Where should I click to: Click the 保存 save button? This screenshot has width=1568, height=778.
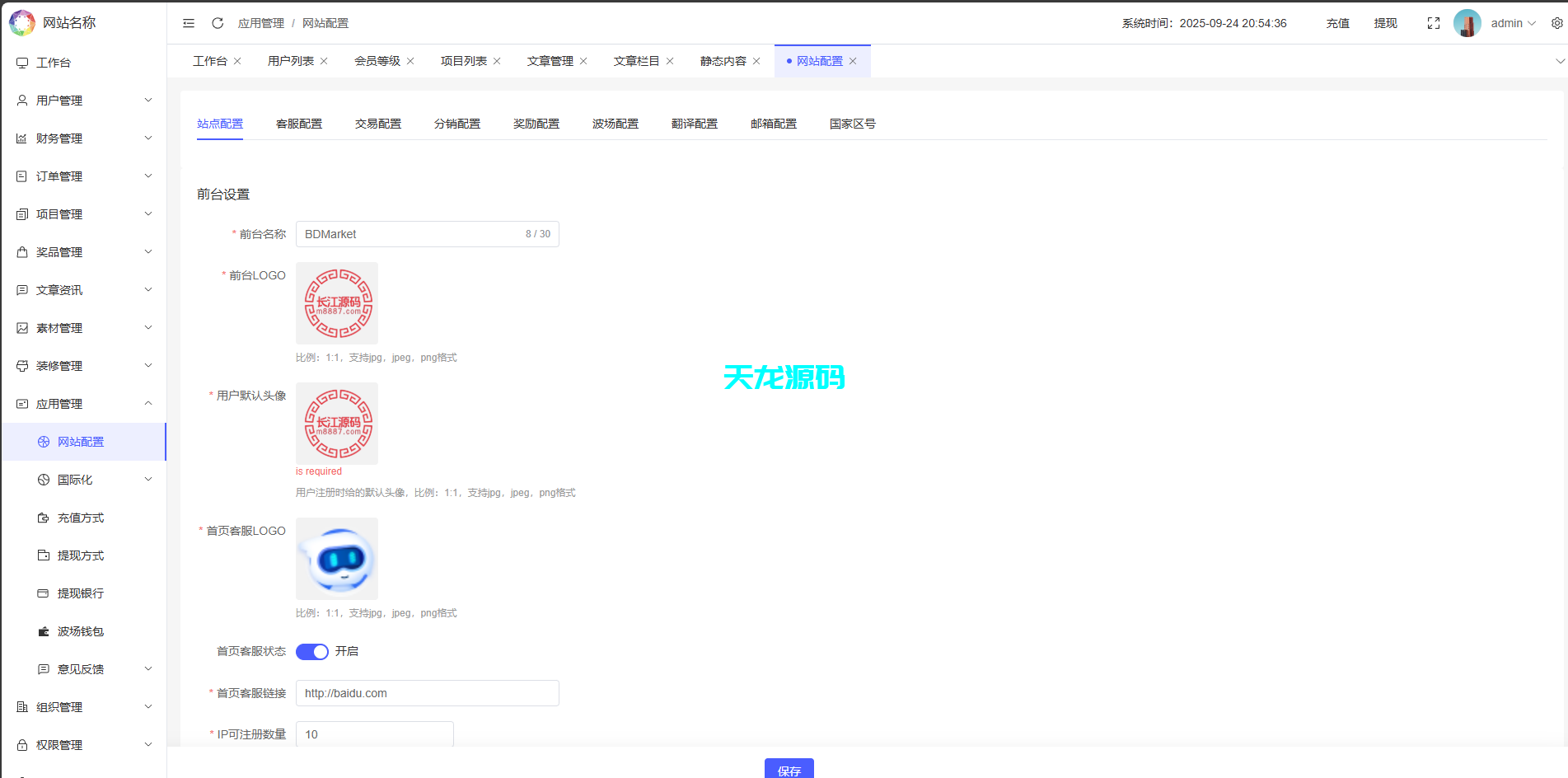pos(789,771)
